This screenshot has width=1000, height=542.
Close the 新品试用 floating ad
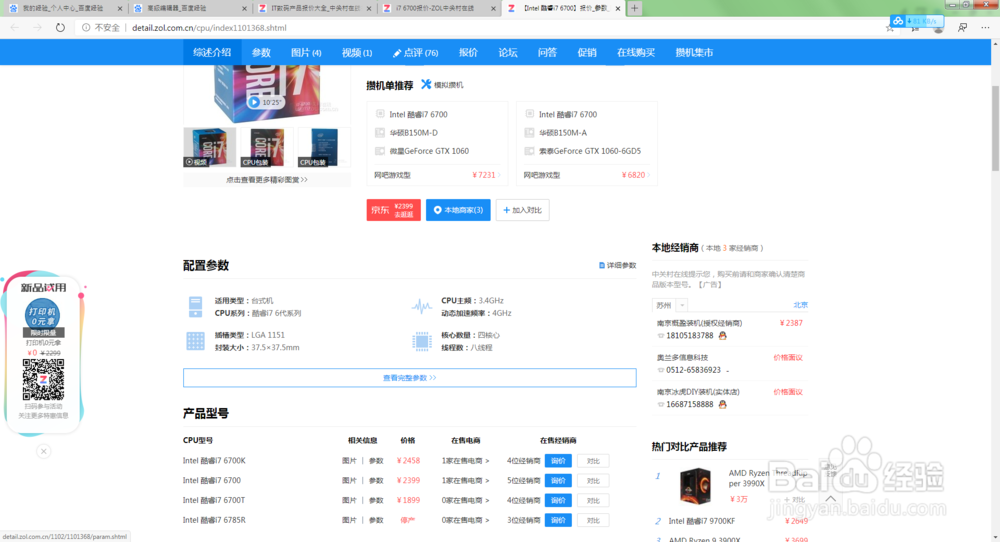(x=43, y=451)
